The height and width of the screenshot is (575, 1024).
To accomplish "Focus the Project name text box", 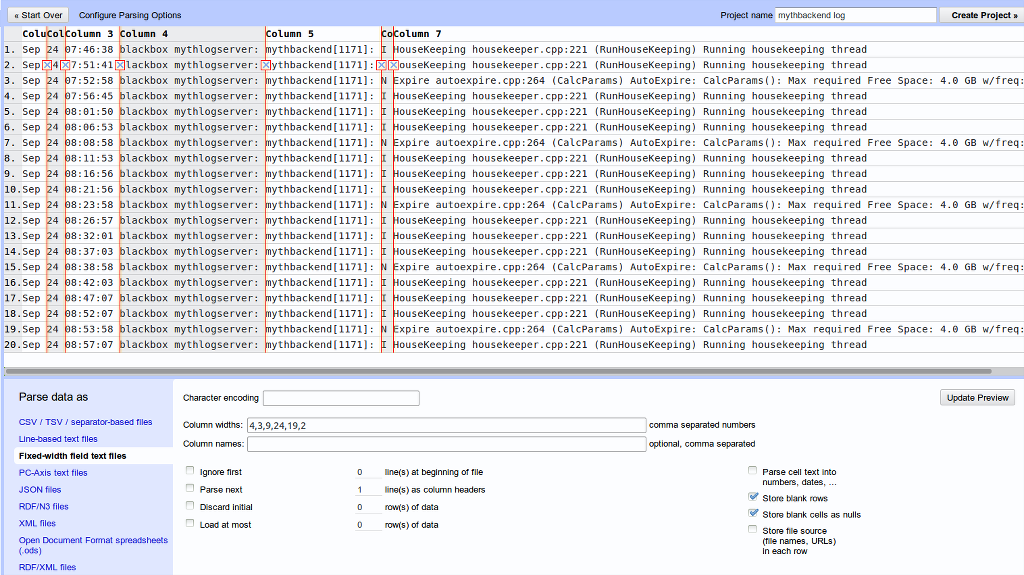I will (x=856, y=16).
